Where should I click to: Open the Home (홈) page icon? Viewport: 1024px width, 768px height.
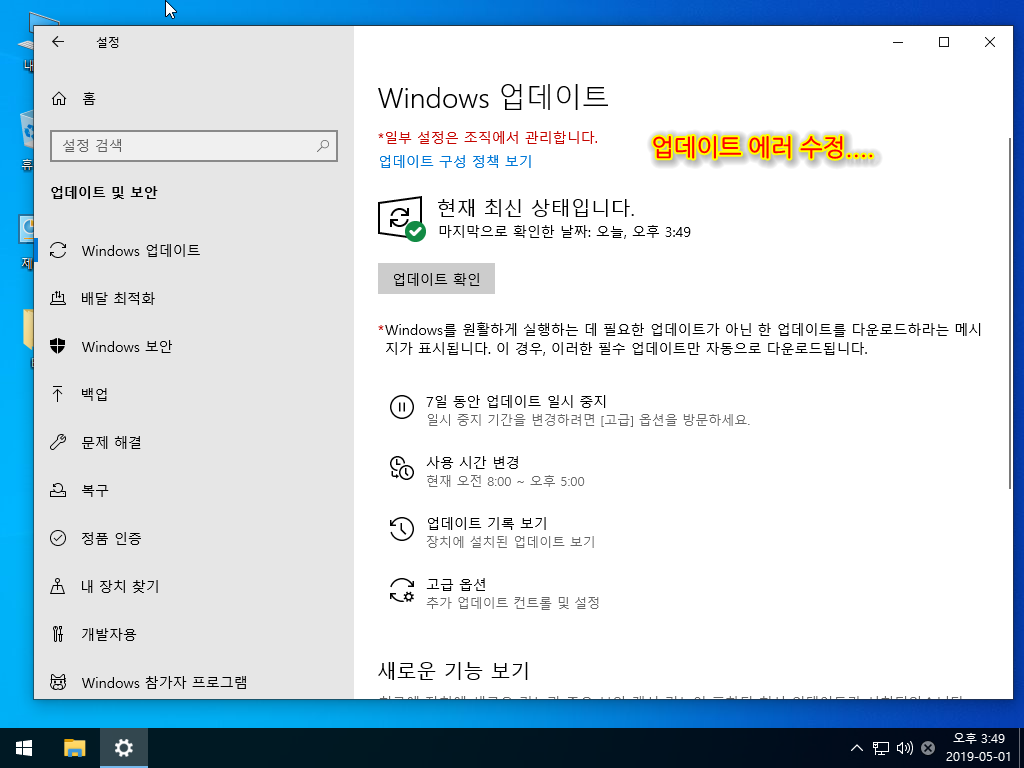pyautogui.click(x=59, y=99)
